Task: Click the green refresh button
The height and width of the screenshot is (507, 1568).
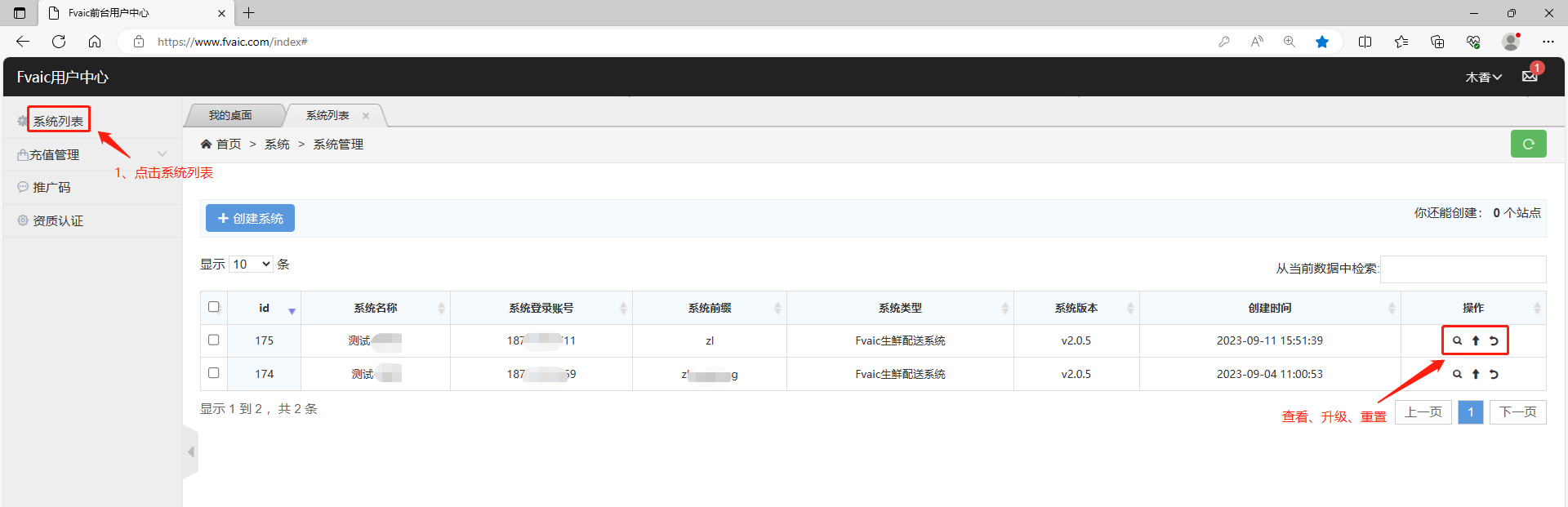Action: pyautogui.click(x=1528, y=144)
